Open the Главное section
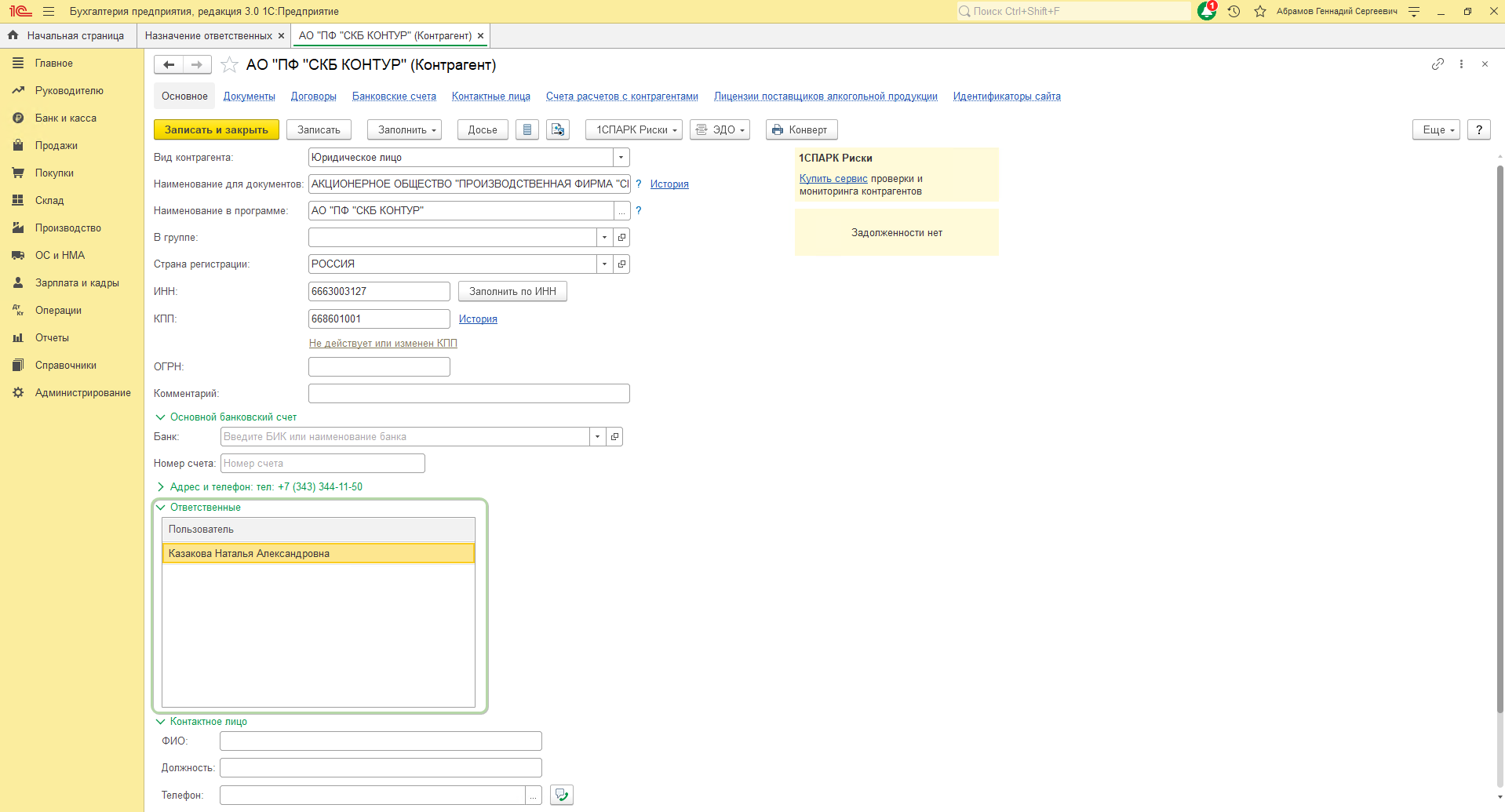Image resolution: width=1505 pixels, height=812 pixels. (53, 64)
